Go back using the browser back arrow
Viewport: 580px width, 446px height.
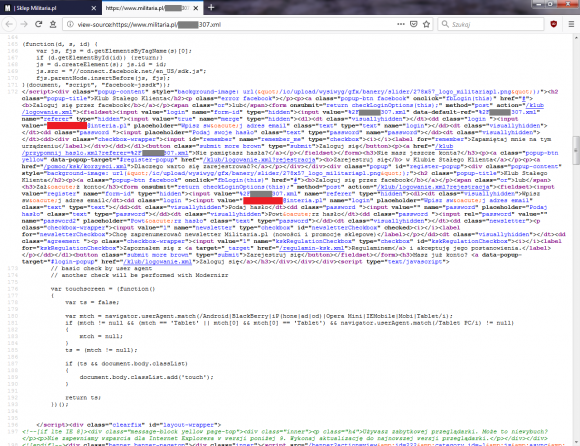(9, 24)
